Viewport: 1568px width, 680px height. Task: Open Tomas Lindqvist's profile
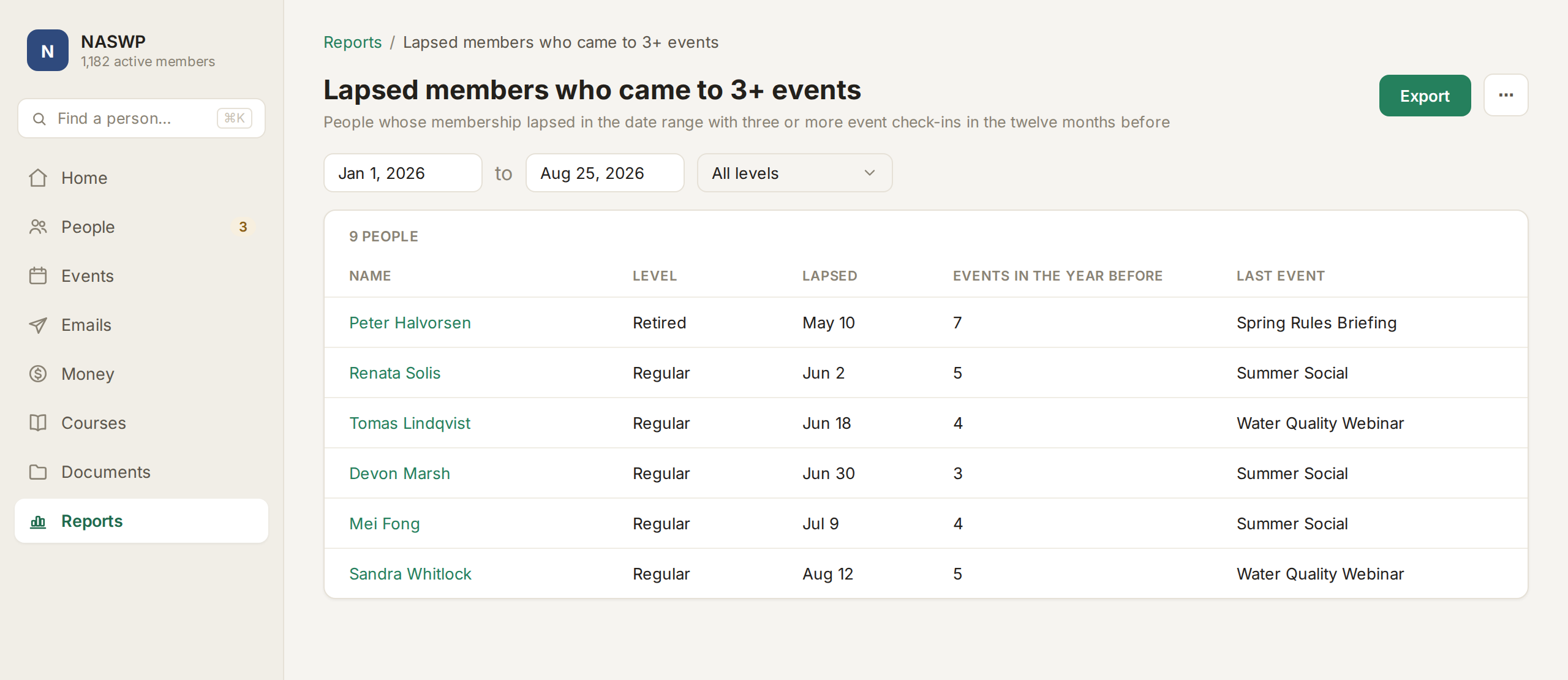[x=410, y=423]
